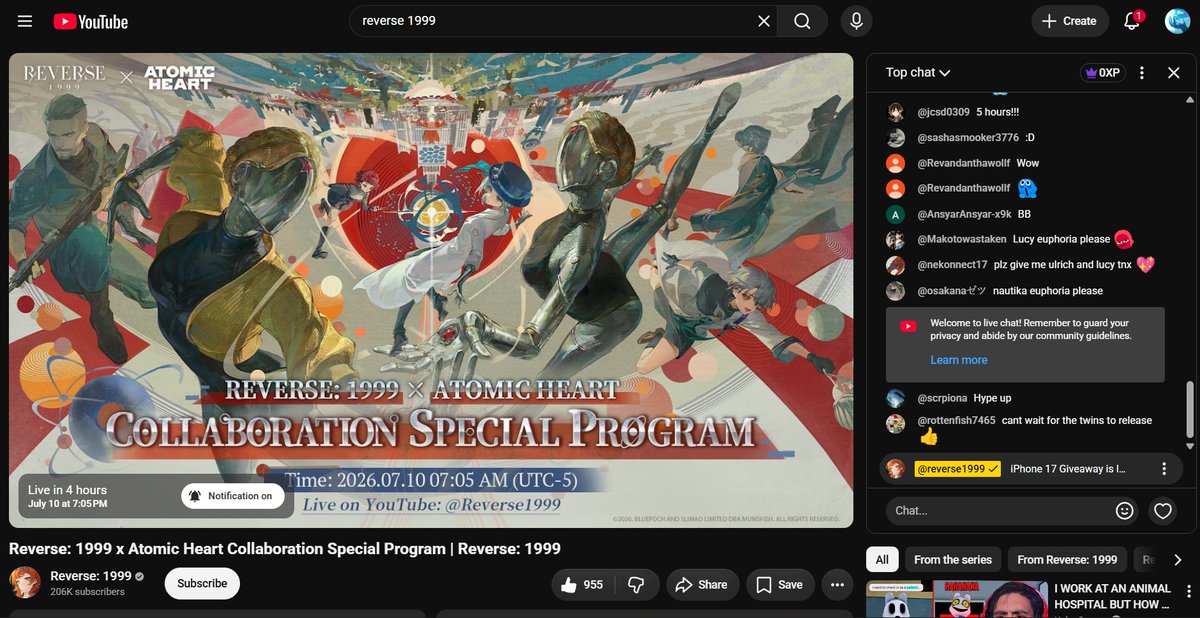The height and width of the screenshot is (618, 1200).
Task: Start voice search with microphone
Action: click(857, 21)
